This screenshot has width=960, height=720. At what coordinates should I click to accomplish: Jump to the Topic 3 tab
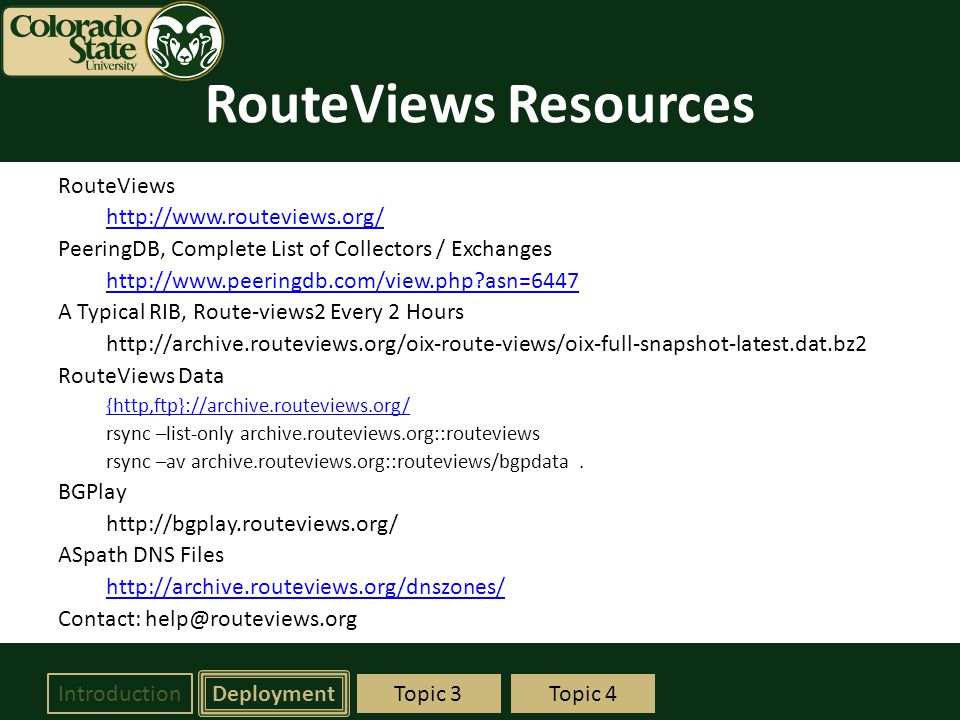coord(429,694)
